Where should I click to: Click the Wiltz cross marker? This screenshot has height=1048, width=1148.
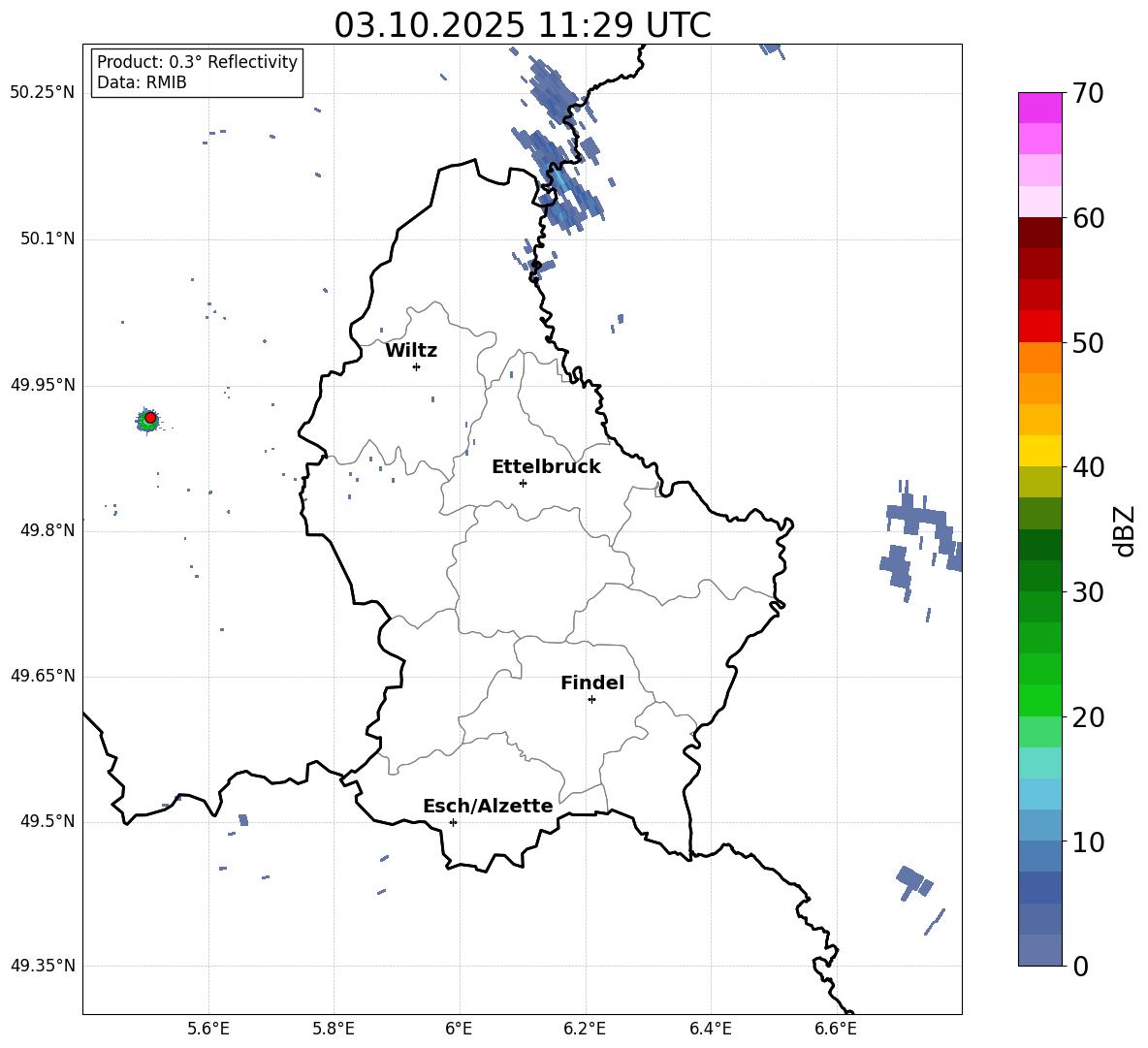point(416,366)
